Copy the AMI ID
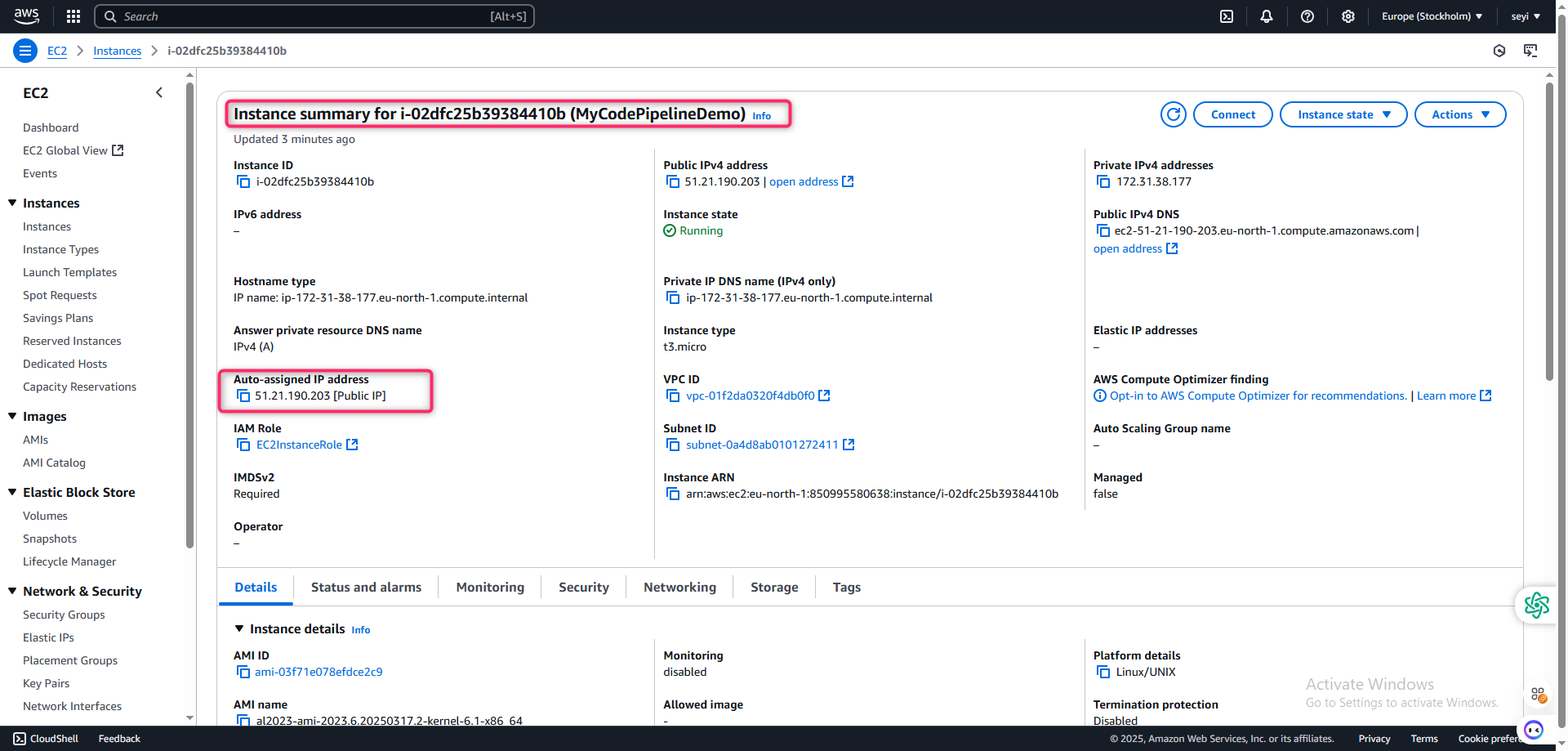Viewport: 1568px width, 751px height. point(243,672)
